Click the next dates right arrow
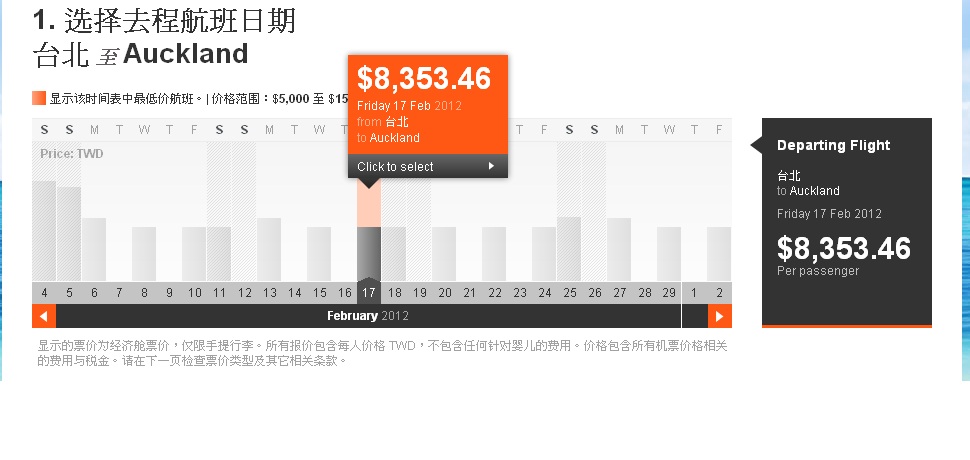 pyautogui.click(x=719, y=316)
